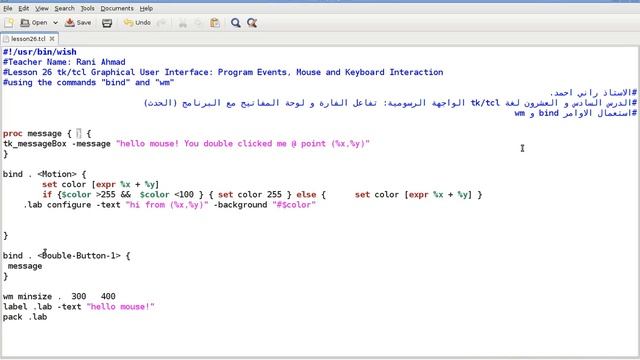The width and height of the screenshot is (640, 360).
Task: Open the Documents menu
Action: click(117, 8)
